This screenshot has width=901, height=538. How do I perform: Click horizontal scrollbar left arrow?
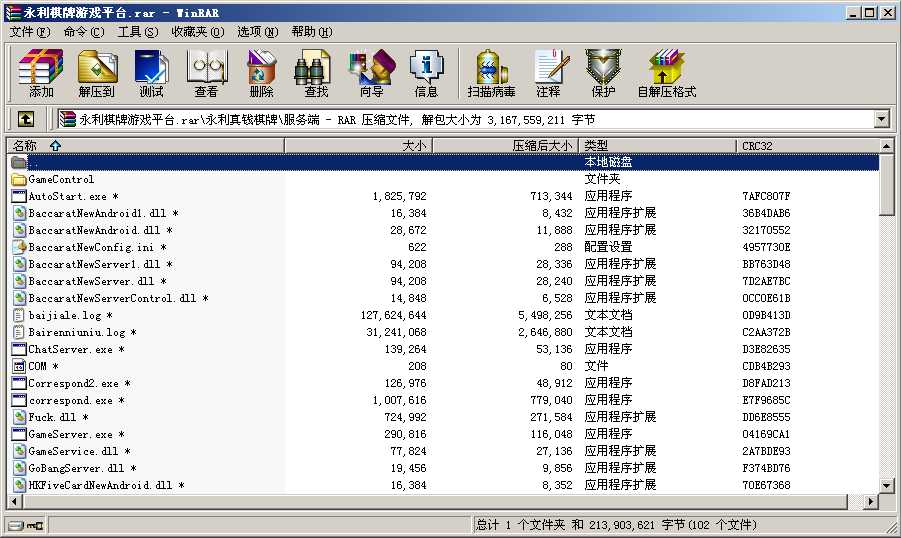click(x=14, y=502)
